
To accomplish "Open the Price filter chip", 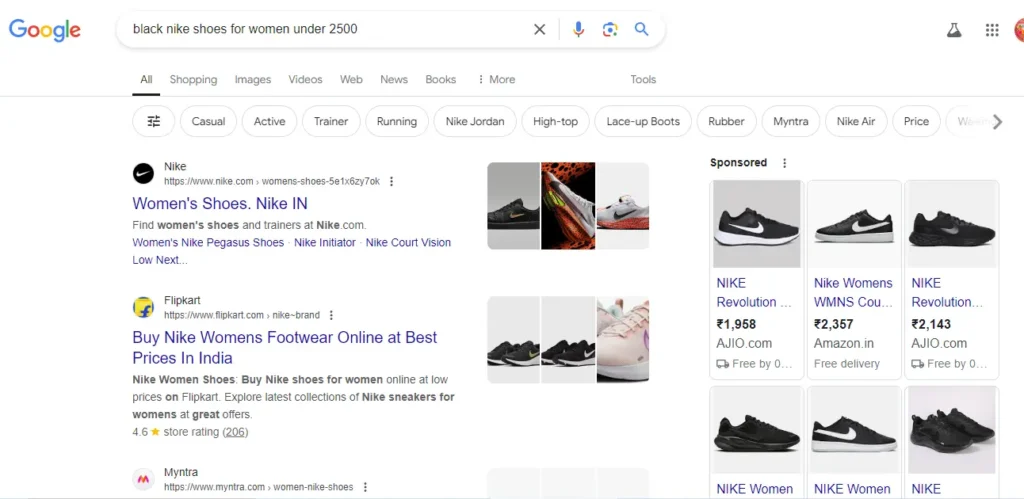I will pyautogui.click(x=916, y=121).
